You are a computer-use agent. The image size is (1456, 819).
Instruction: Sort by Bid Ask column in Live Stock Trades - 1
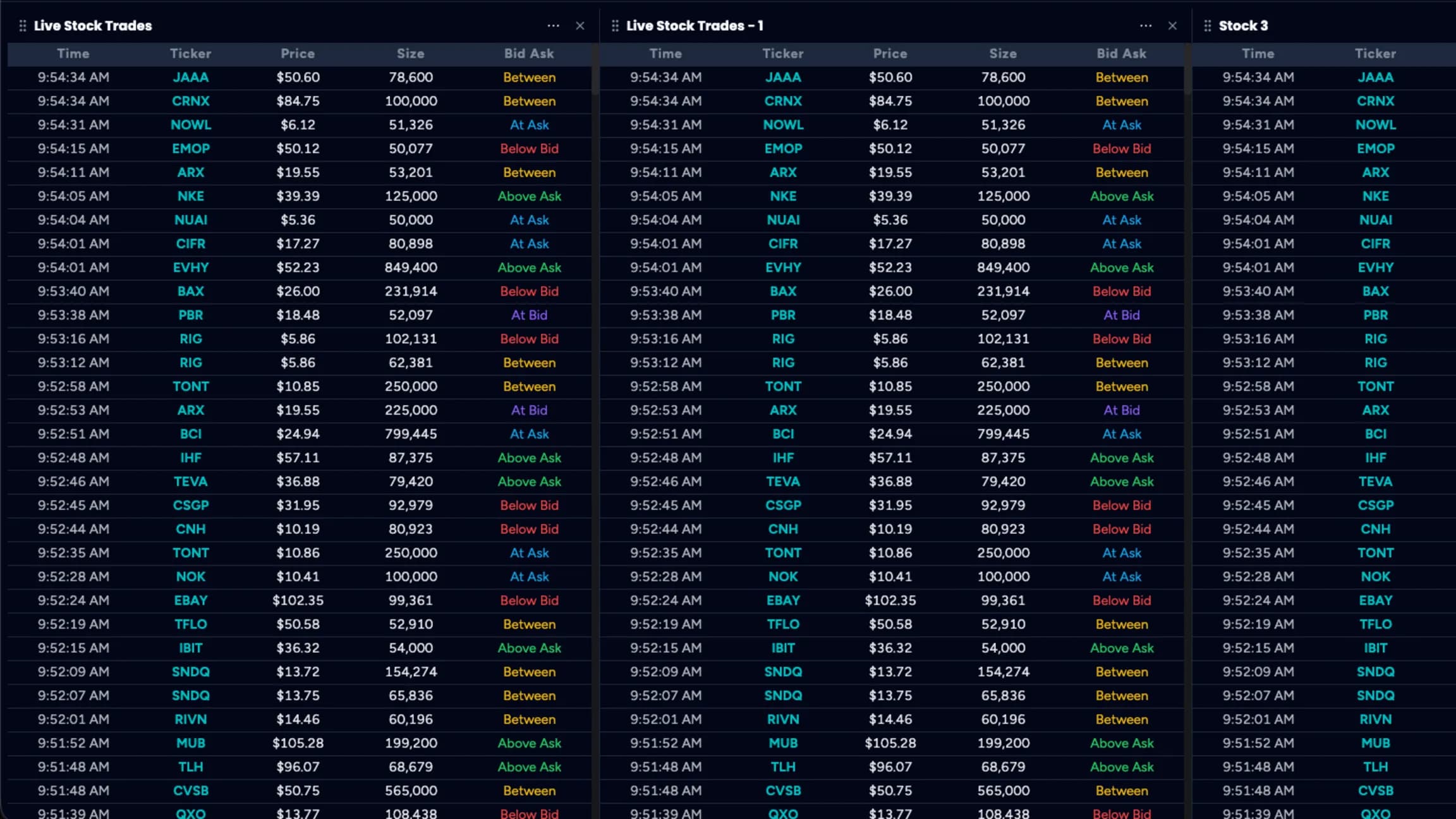click(1122, 54)
